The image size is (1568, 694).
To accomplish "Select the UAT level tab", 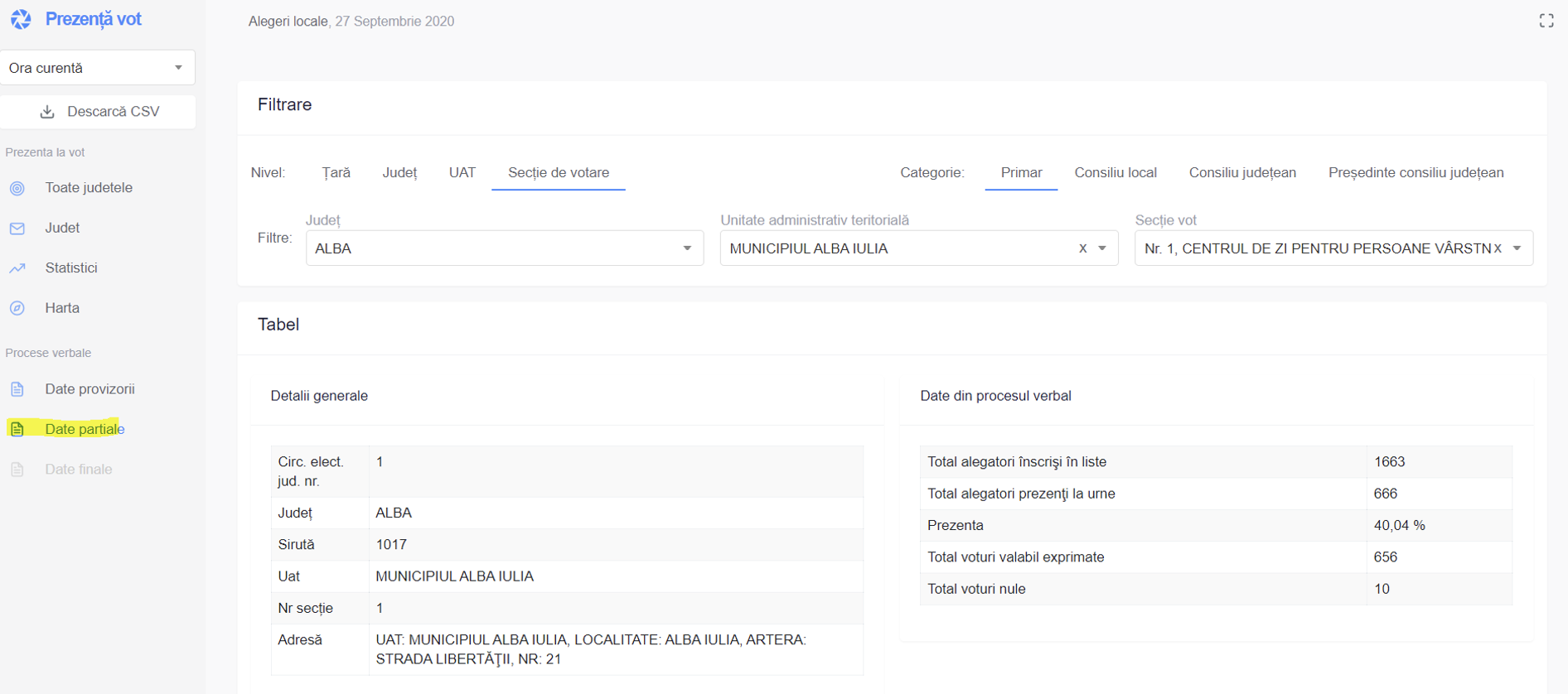I will [462, 173].
